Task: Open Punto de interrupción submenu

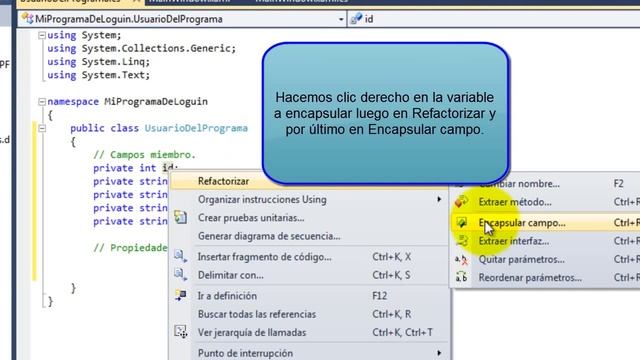Action: click(x=309, y=353)
